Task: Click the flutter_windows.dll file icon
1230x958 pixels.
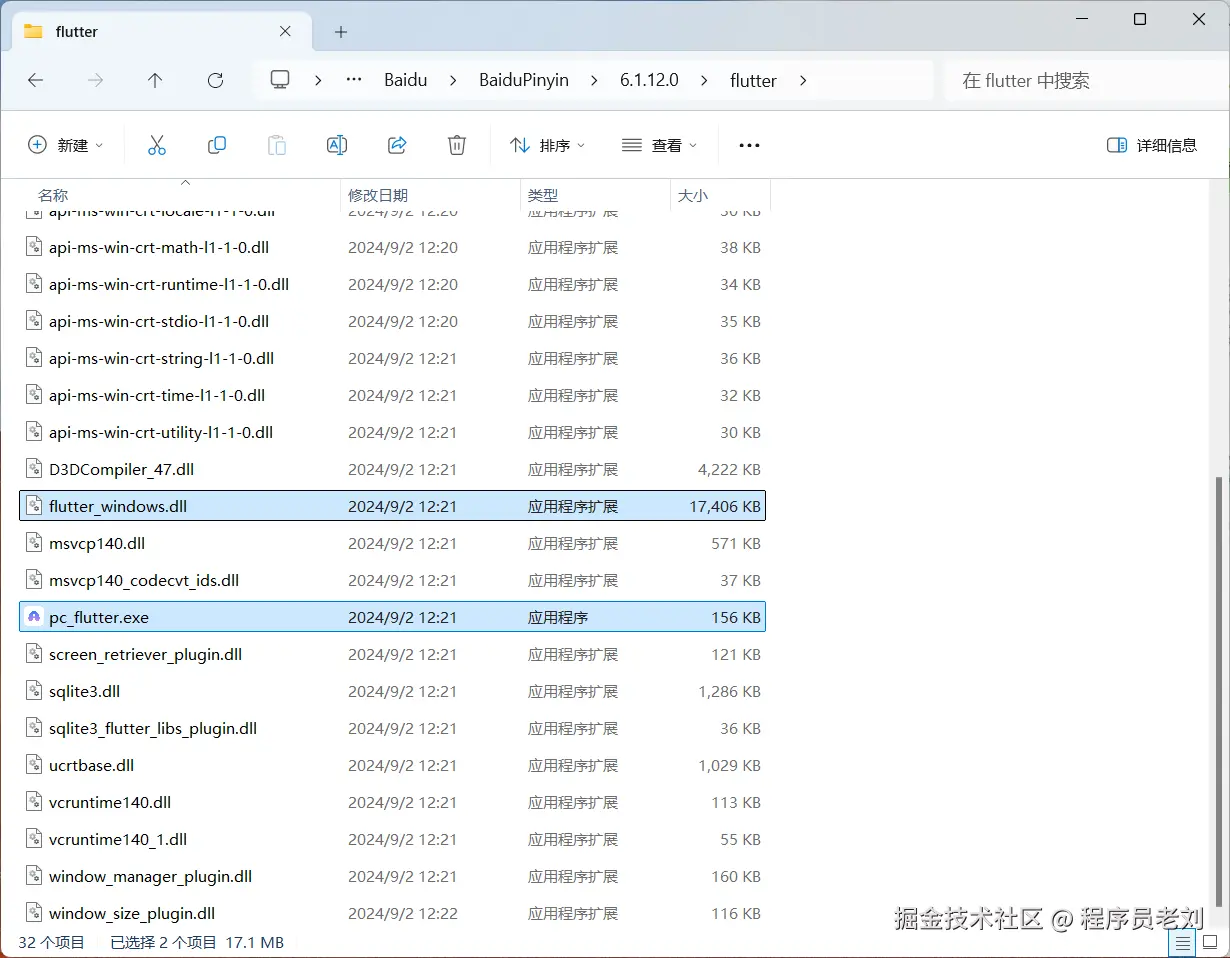Action: click(34, 506)
